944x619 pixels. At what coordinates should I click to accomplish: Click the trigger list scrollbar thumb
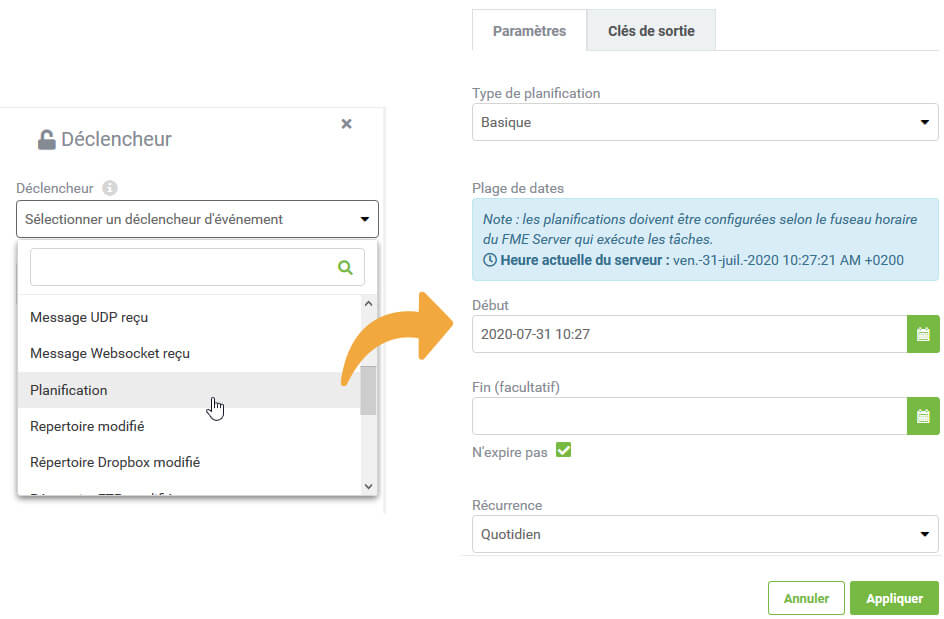click(368, 390)
